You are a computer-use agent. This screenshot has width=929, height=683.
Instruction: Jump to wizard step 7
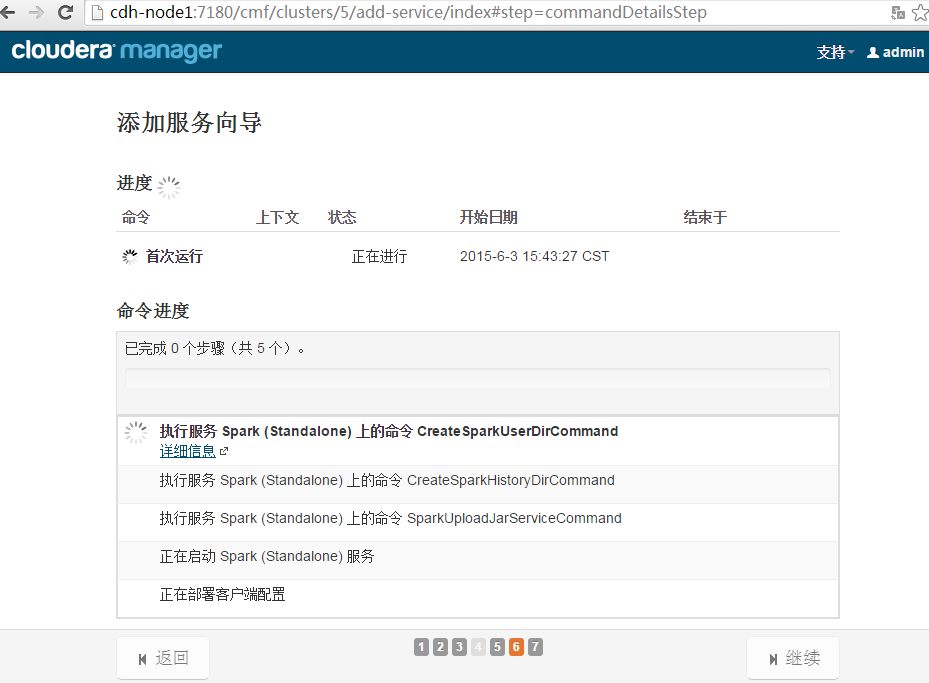536,647
